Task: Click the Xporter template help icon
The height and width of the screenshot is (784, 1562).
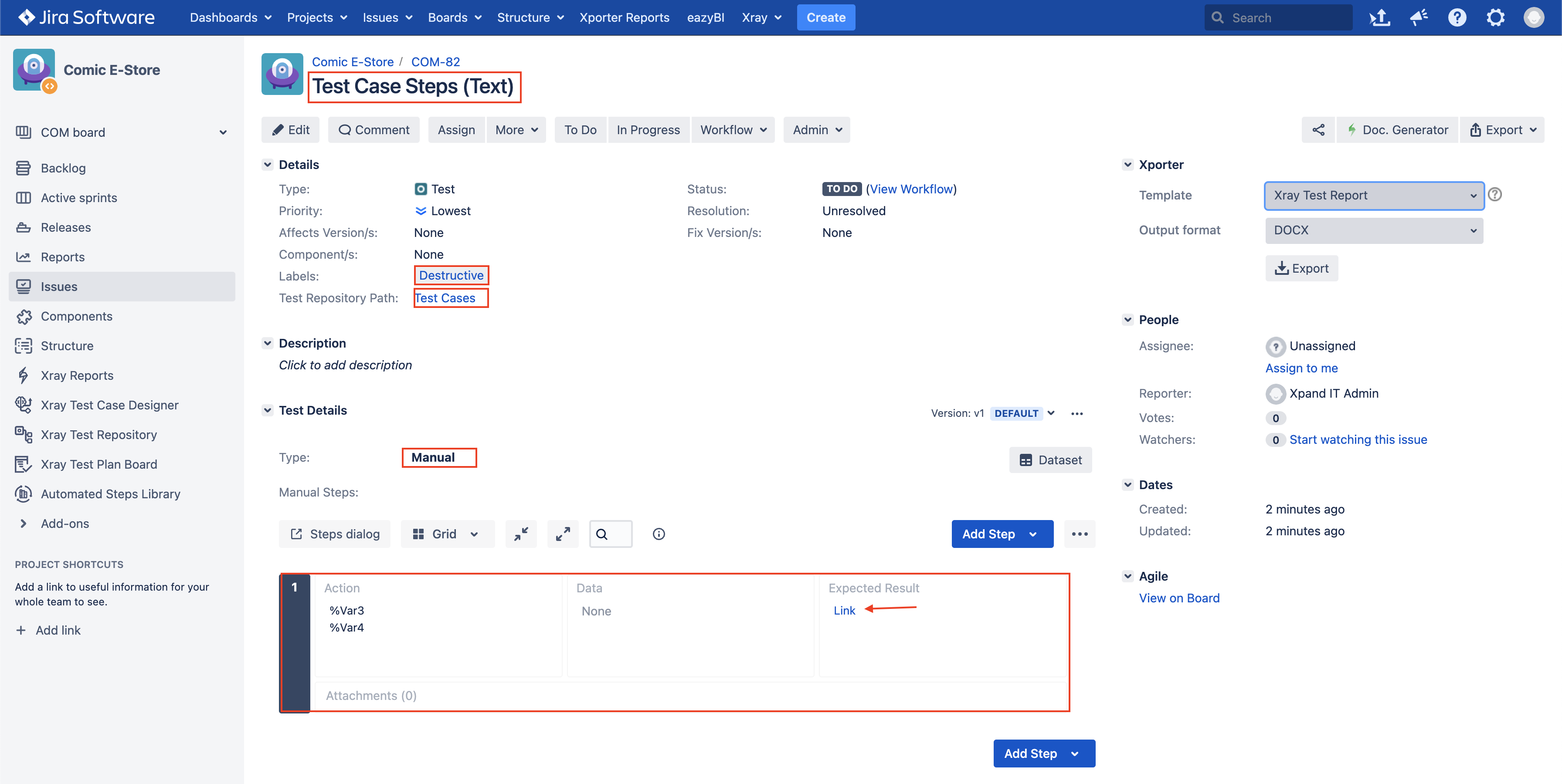Action: [x=1495, y=195]
